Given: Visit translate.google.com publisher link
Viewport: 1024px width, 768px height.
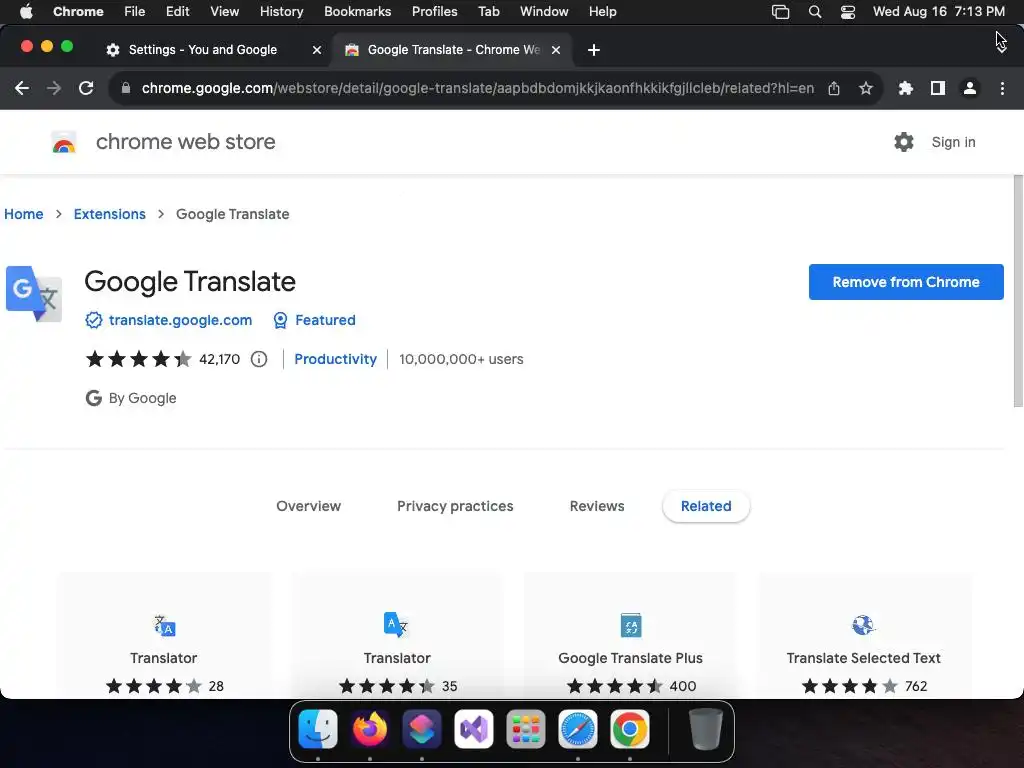Looking at the screenshot, I should pos(180,320).
